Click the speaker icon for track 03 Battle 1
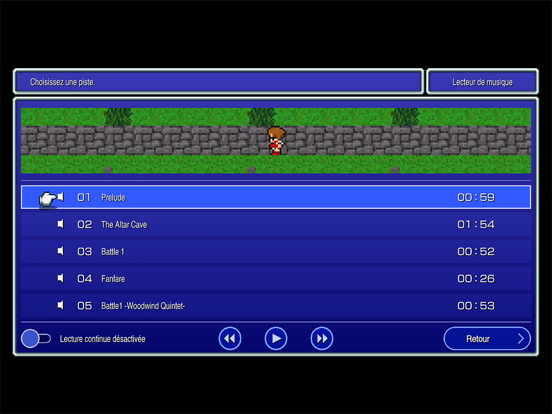This screenshot has height=414, width=552. [61, 251]
